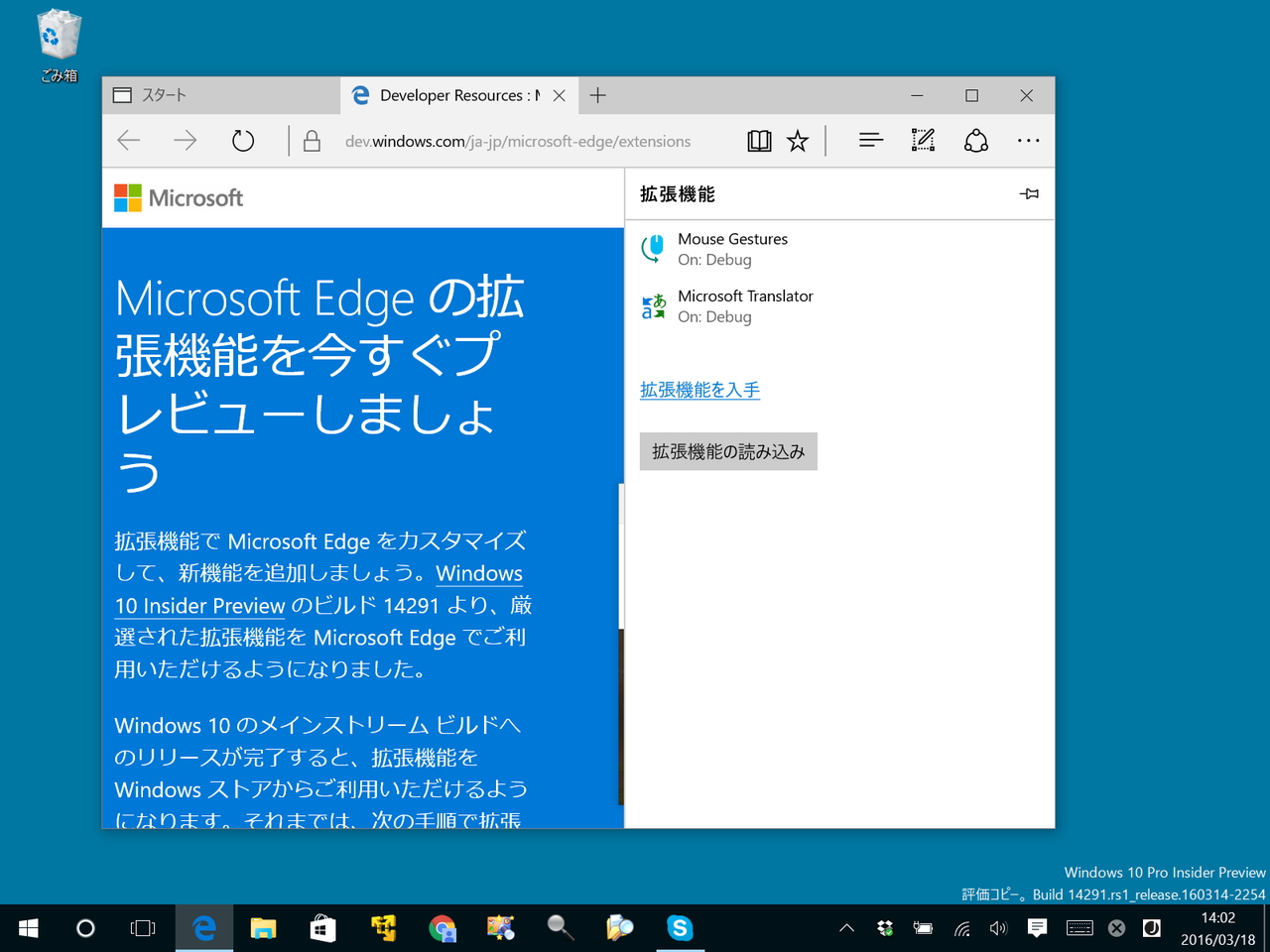Select the Mouse Gestures extension icon
The image size is (1270, 952).
(x=653, y=248)
